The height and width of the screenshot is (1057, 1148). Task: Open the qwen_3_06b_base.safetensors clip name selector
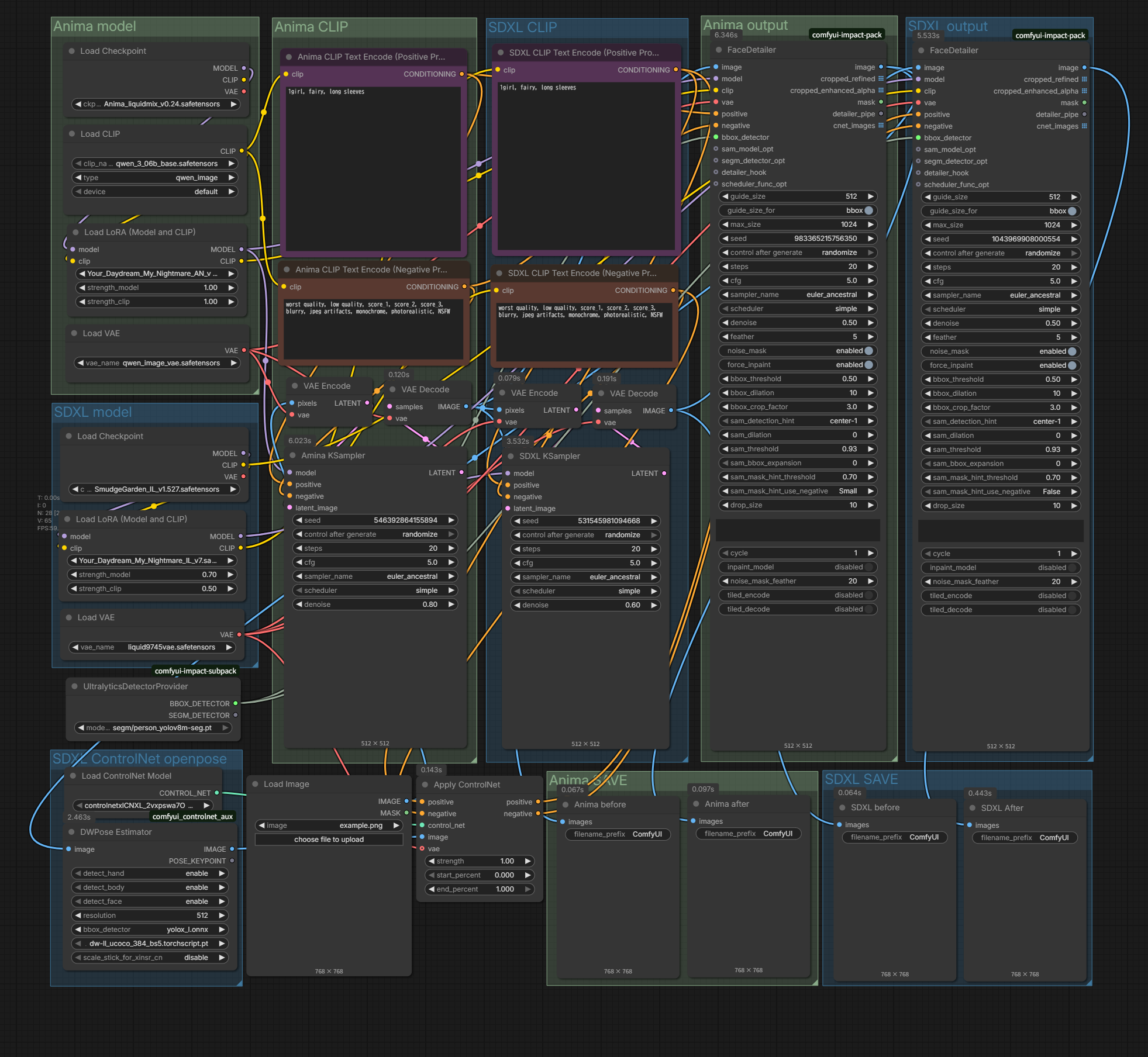pyautogui.click(x=156, y=164)
